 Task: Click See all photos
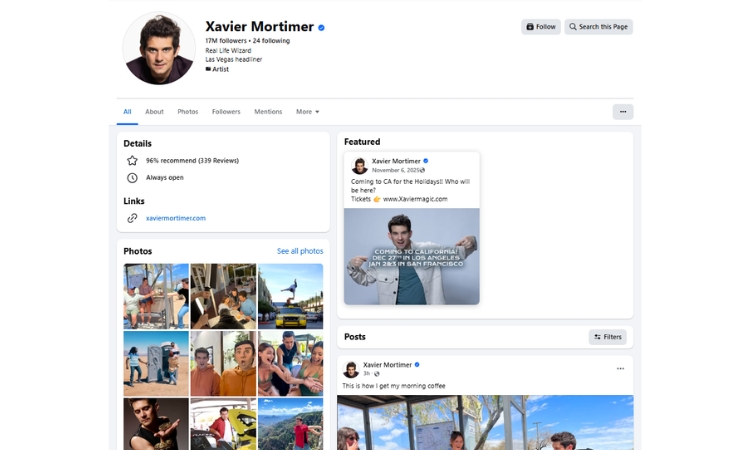[300, 251]
